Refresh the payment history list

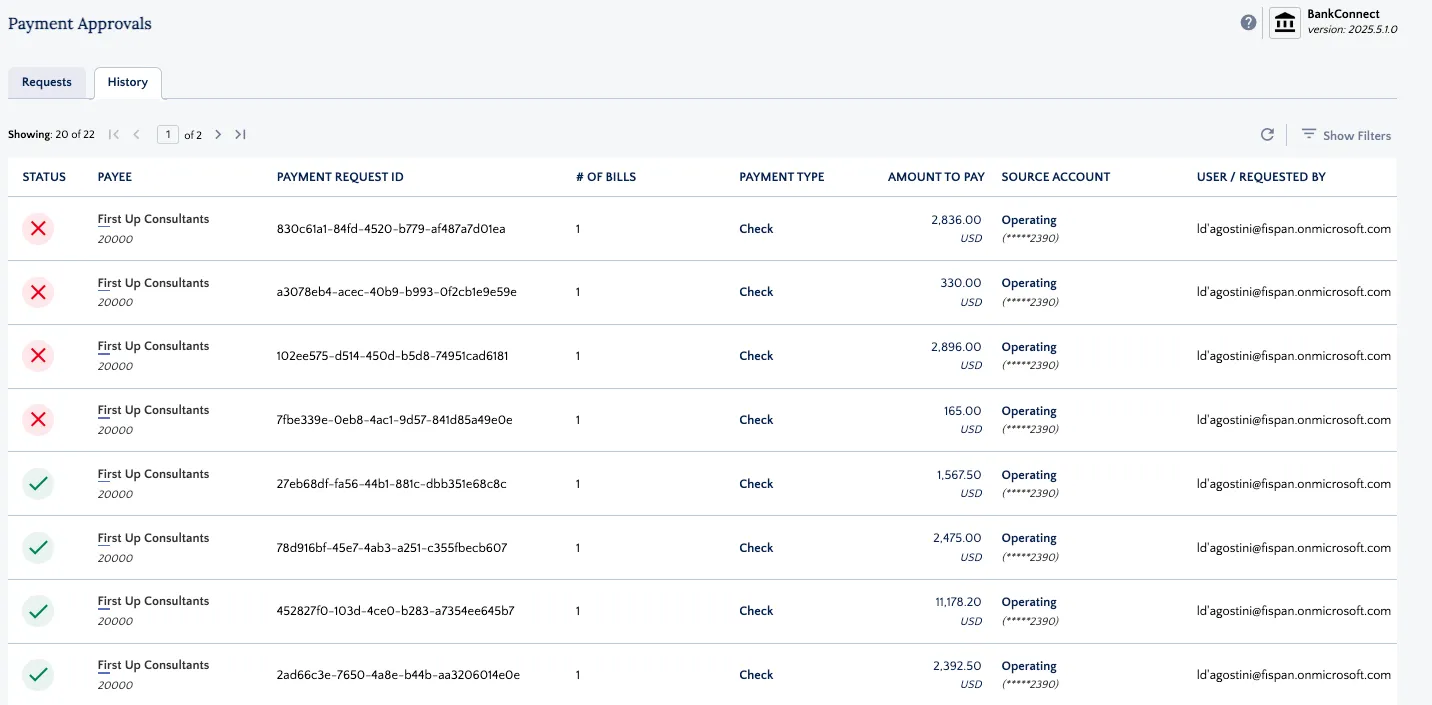(x=1267, y=134)
